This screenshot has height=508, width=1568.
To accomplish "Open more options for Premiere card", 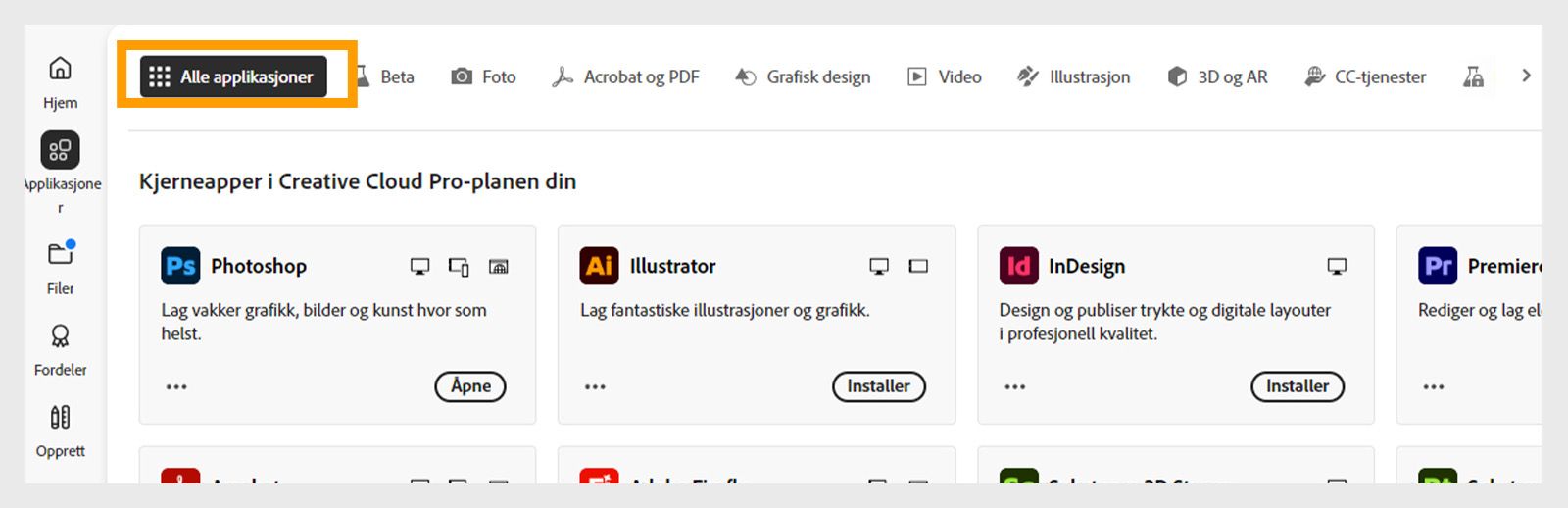I will coord(1434,386).
